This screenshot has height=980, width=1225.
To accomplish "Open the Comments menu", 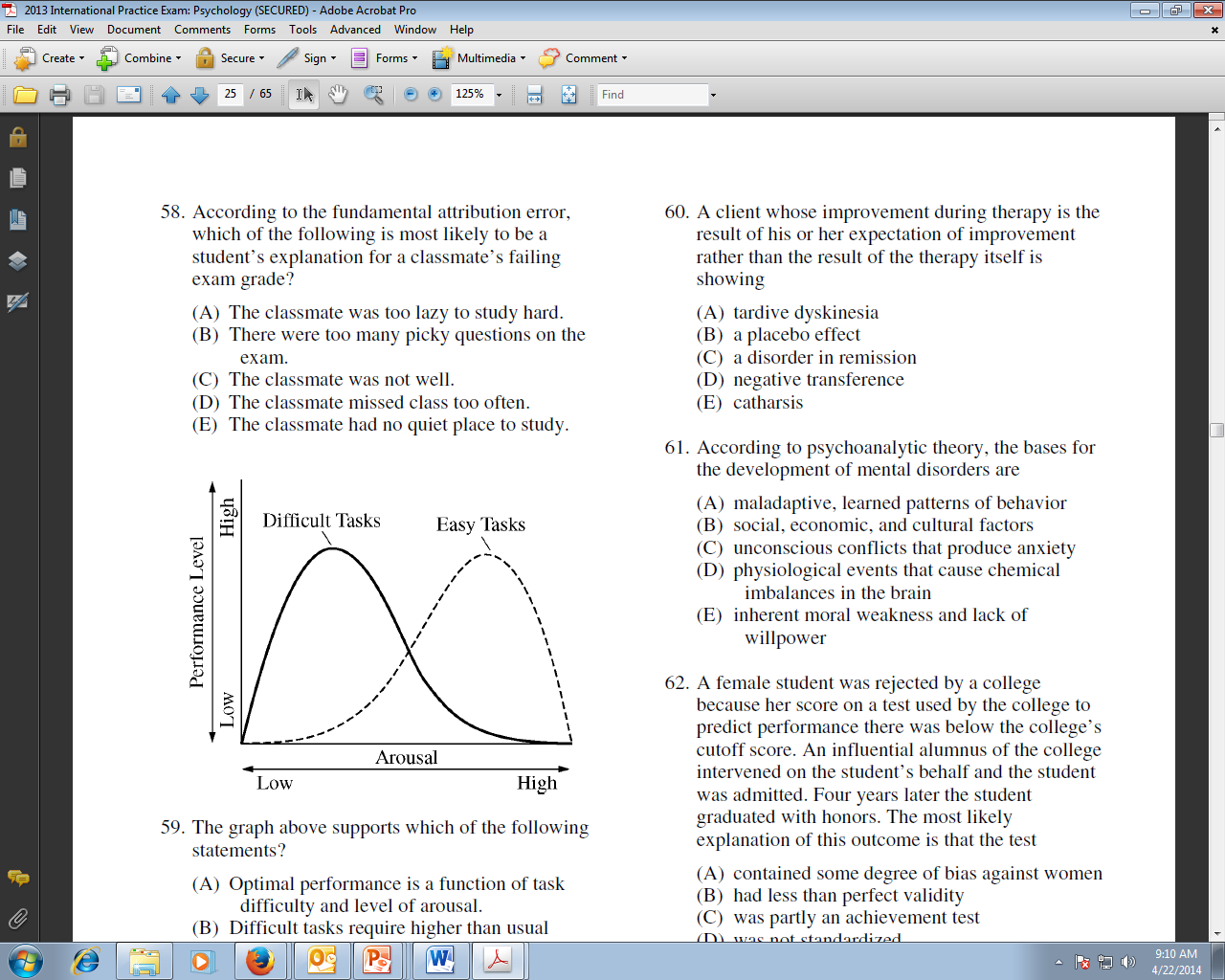I will pyautogui.click(x=202, y=30).
